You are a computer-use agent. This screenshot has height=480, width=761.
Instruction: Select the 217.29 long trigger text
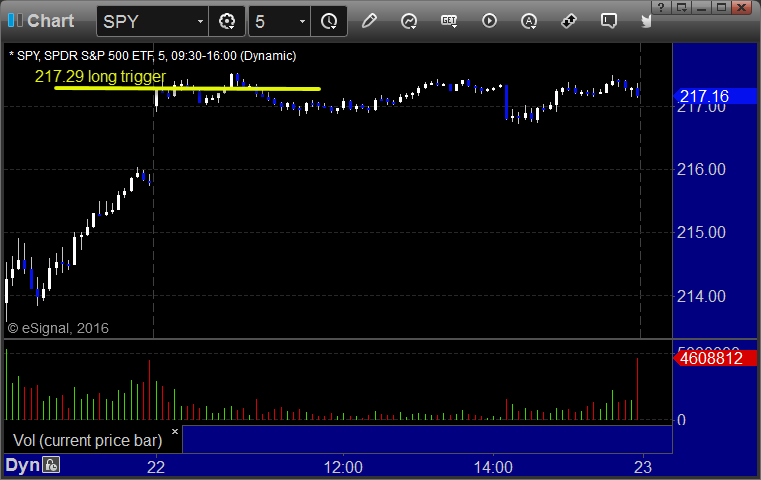tap(100, 76)
